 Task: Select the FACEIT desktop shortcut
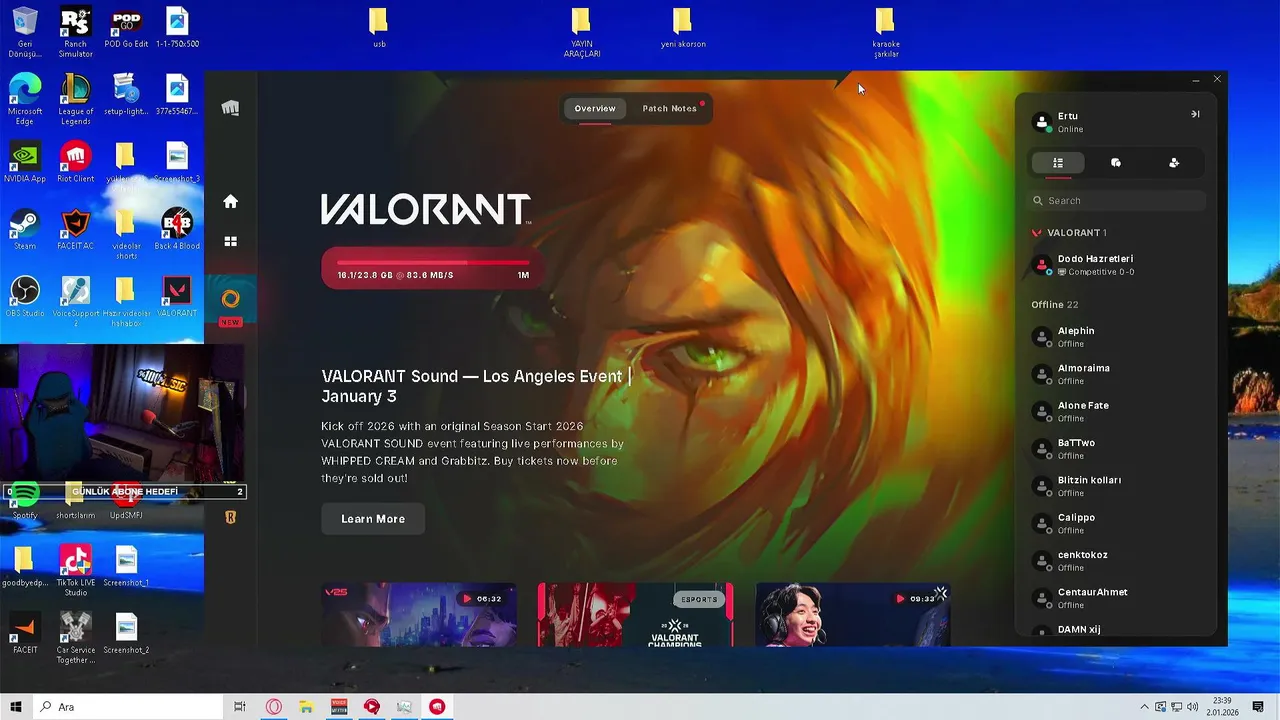pyautogui.click(x=25, y=634)
